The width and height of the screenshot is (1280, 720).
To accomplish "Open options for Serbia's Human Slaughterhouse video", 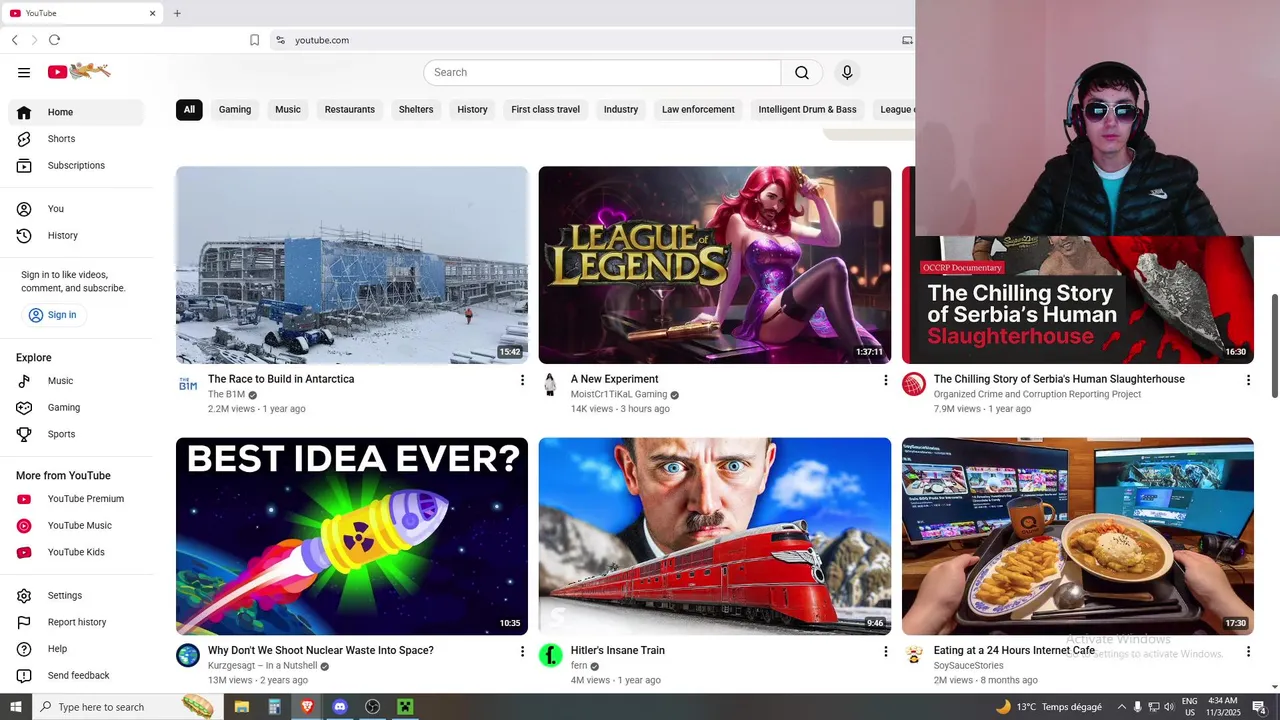I will [x=1248, y=380].
